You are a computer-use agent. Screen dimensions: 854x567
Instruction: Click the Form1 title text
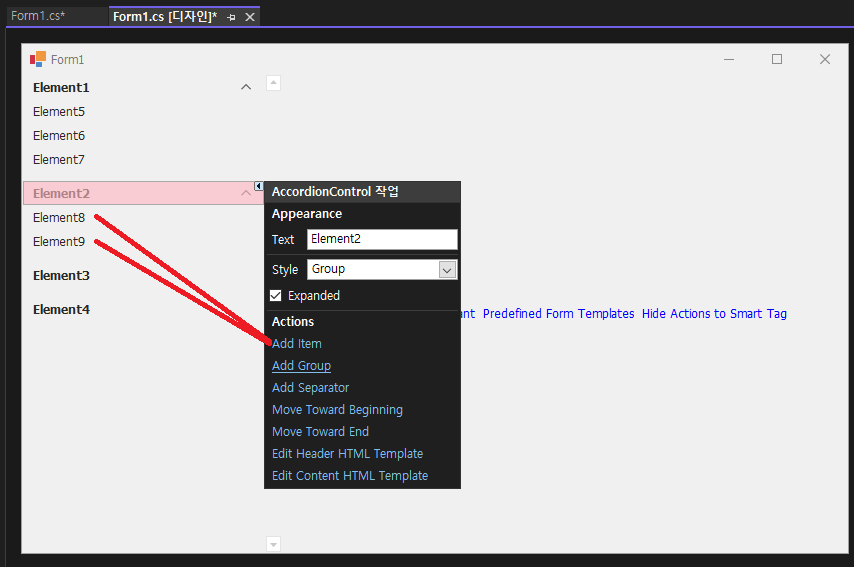click(68, 59)
